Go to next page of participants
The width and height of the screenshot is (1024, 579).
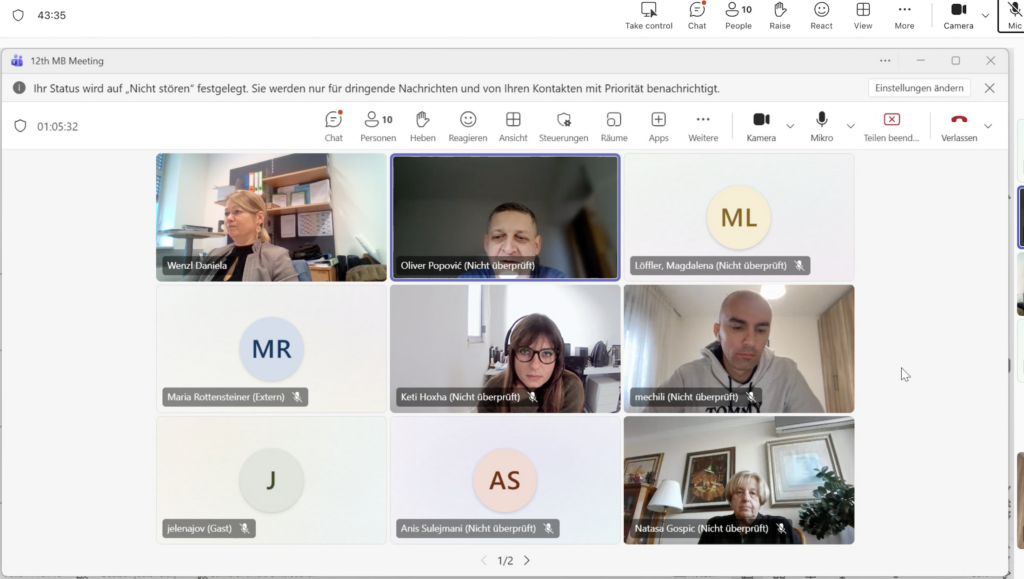tap(527, 561)
